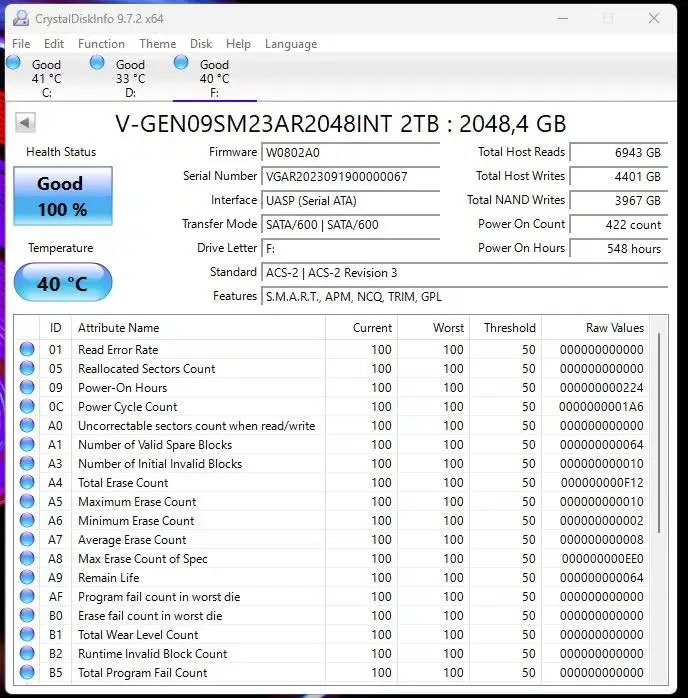Screen dimensions: 688x698
Task: Click status orb for Minimum Erase Count
Action: tap(27, 520)
